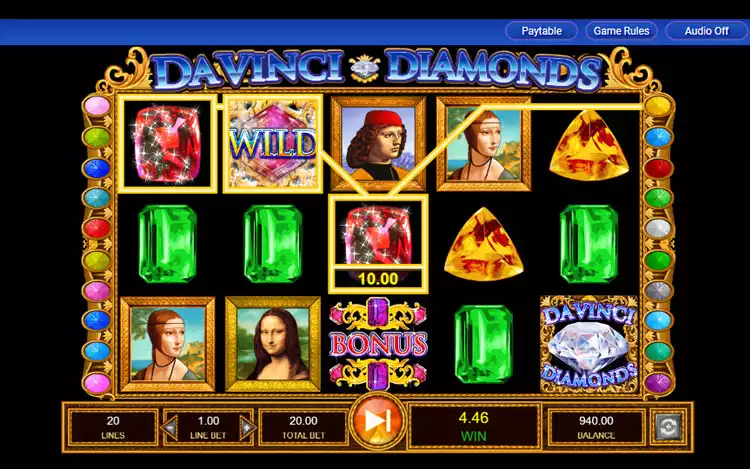
Task: Click the WILD symbol
Action: (273, 144)
